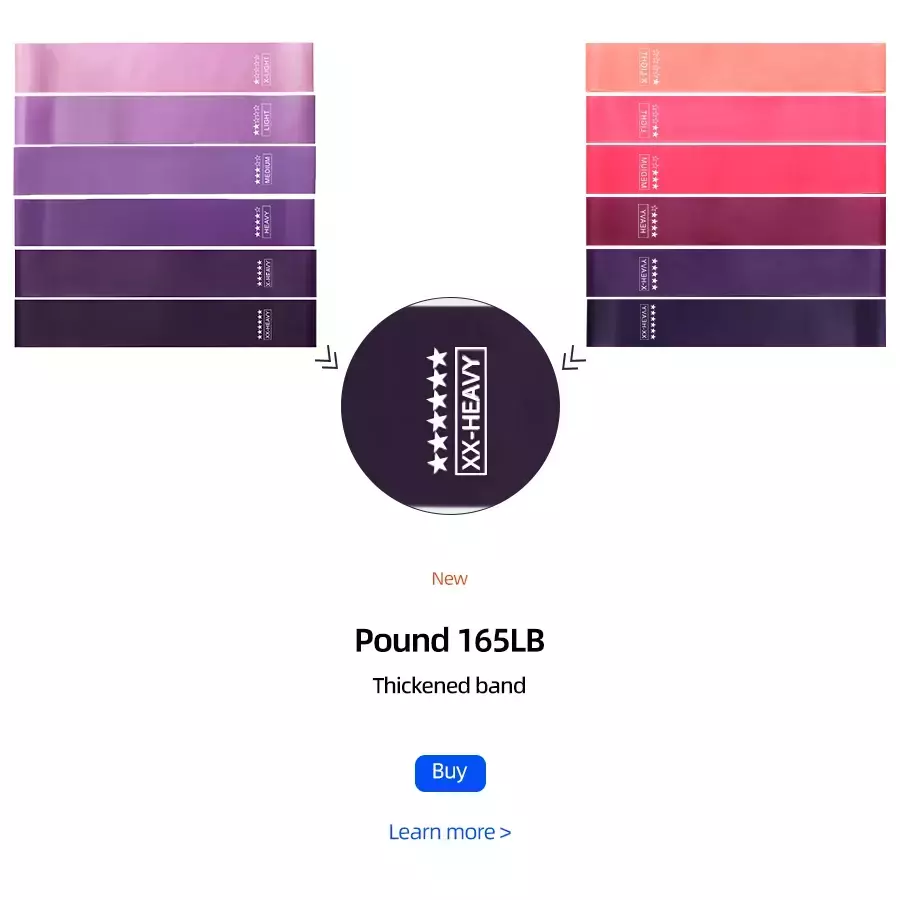The image size is (900, 900).
Task: Click the five stars in the zoom circle
Action: coord(437,411)
